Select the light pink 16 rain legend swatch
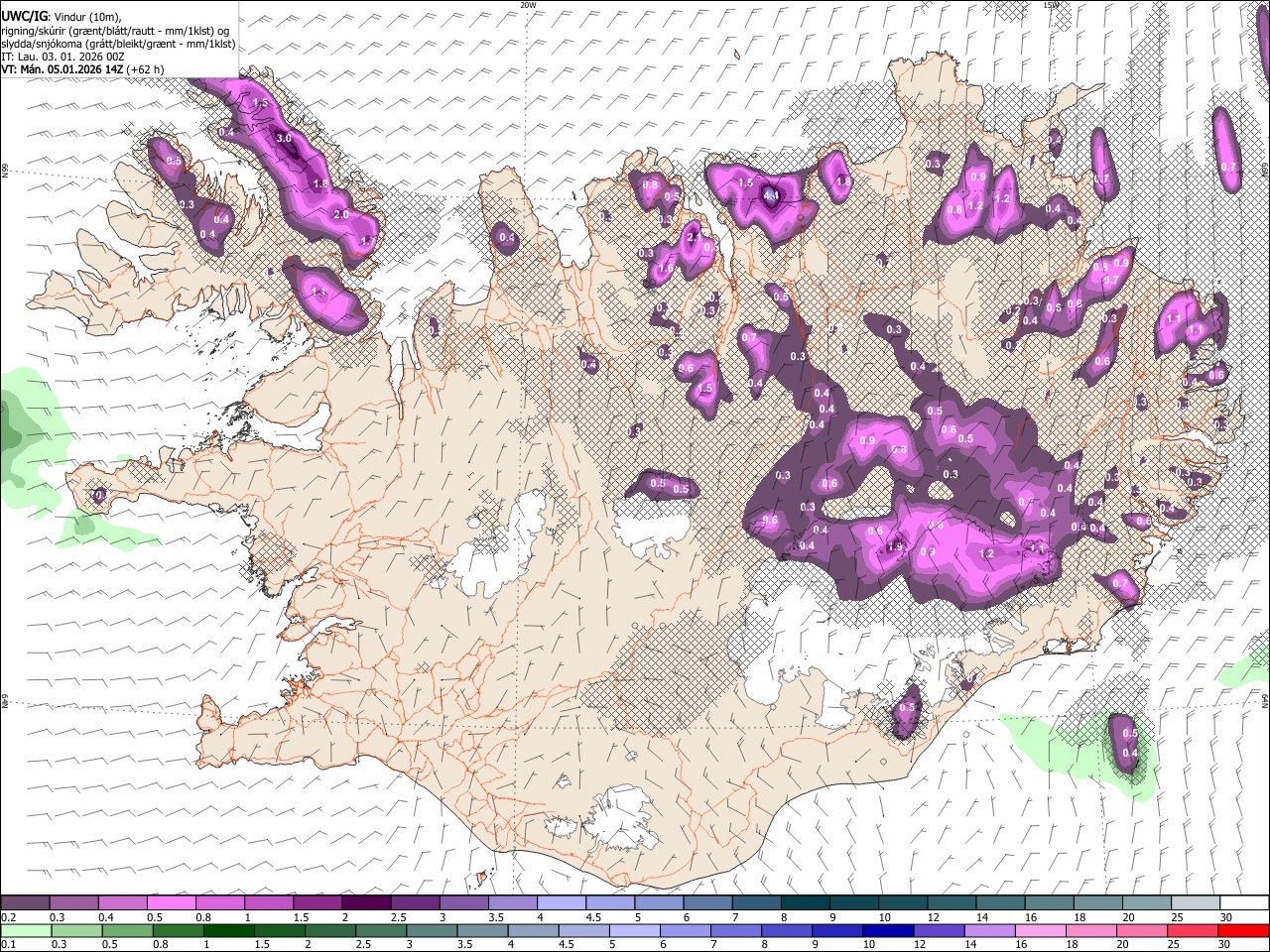 pyautogui.click(x=1041, y=931)
